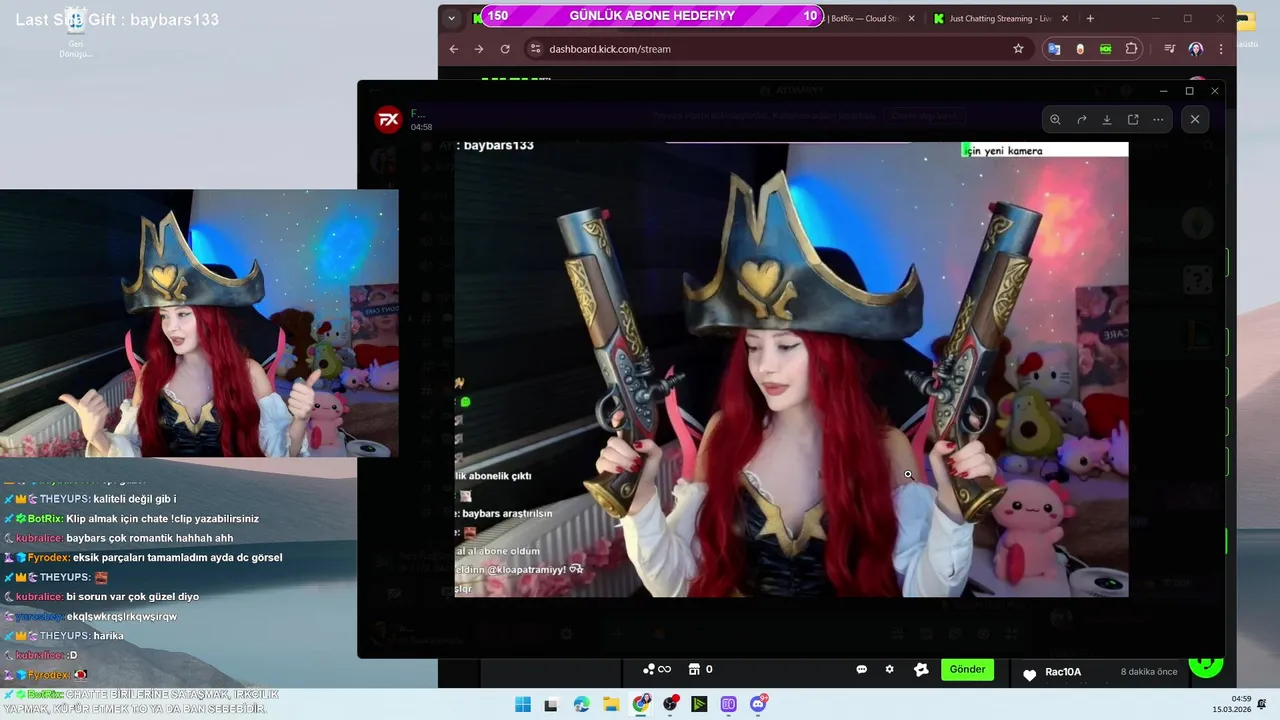This screenshot has height=720, width=1280.
Task: Close the BotRix browser tab
Action: (x=911, y=18)
